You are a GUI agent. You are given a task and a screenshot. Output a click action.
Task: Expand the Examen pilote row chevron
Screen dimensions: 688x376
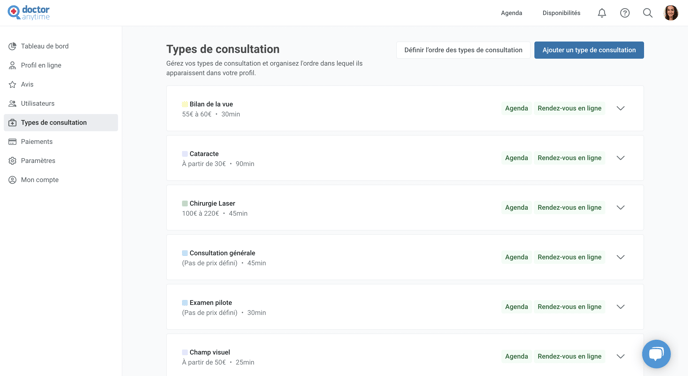[620, 307]
